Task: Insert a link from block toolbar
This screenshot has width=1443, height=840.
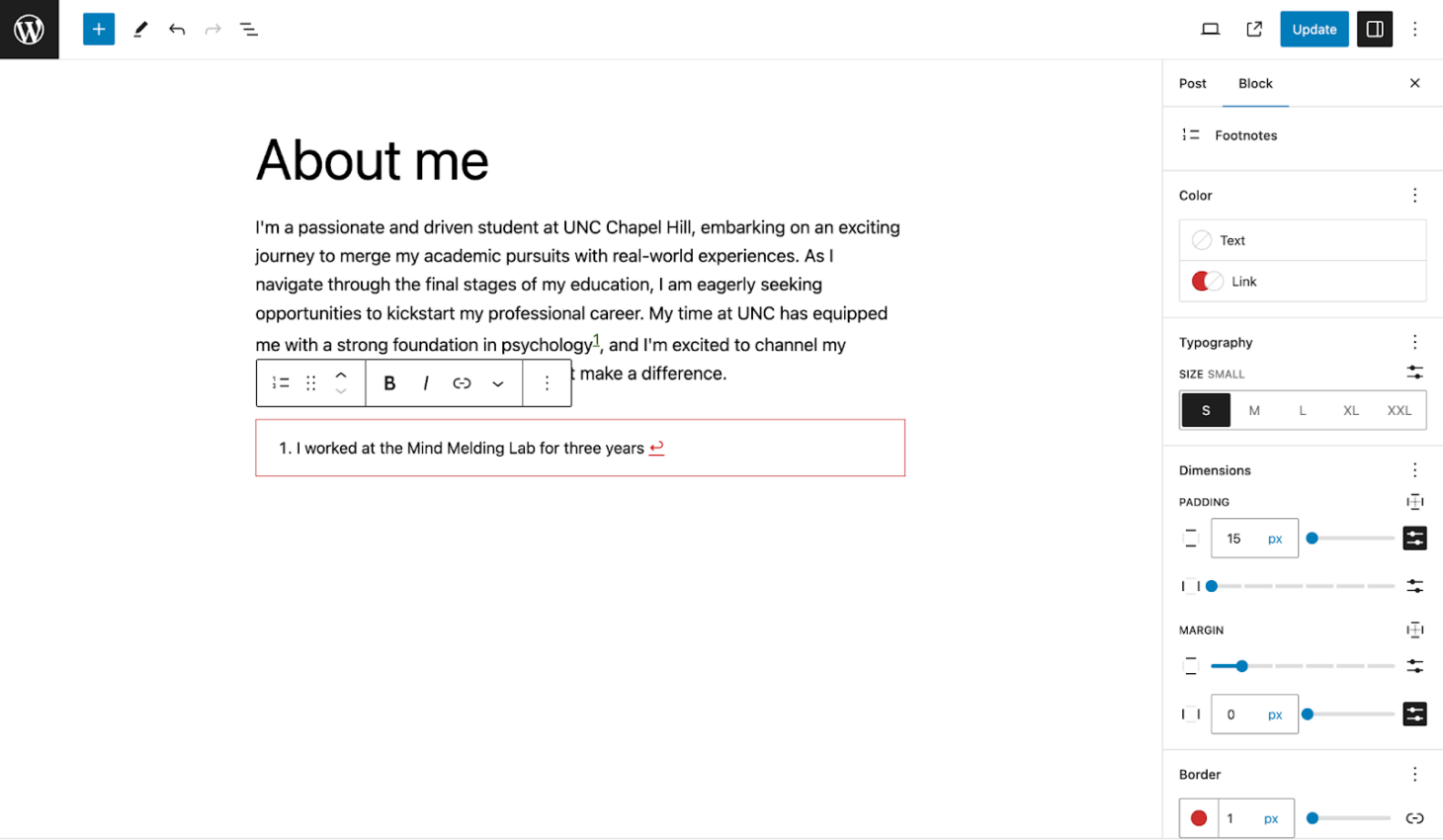Action: point(462,383)
